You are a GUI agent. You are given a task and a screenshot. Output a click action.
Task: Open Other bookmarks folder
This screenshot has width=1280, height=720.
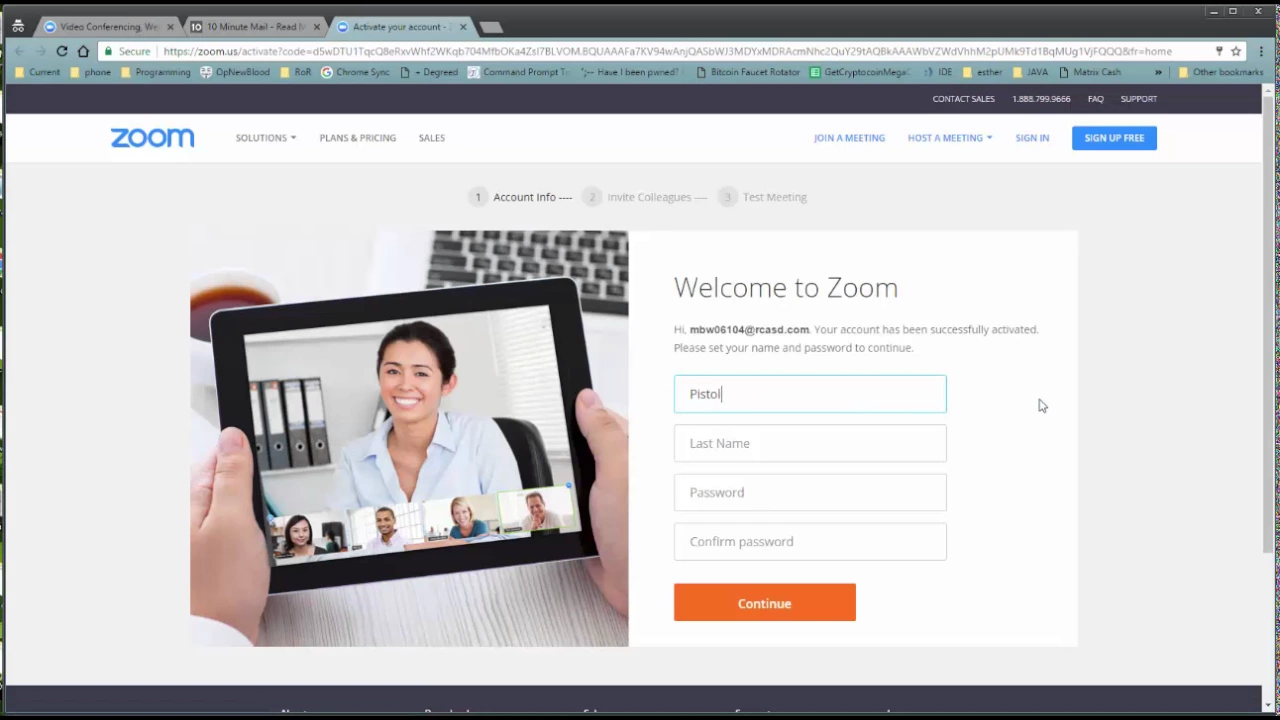(1221, 72)
